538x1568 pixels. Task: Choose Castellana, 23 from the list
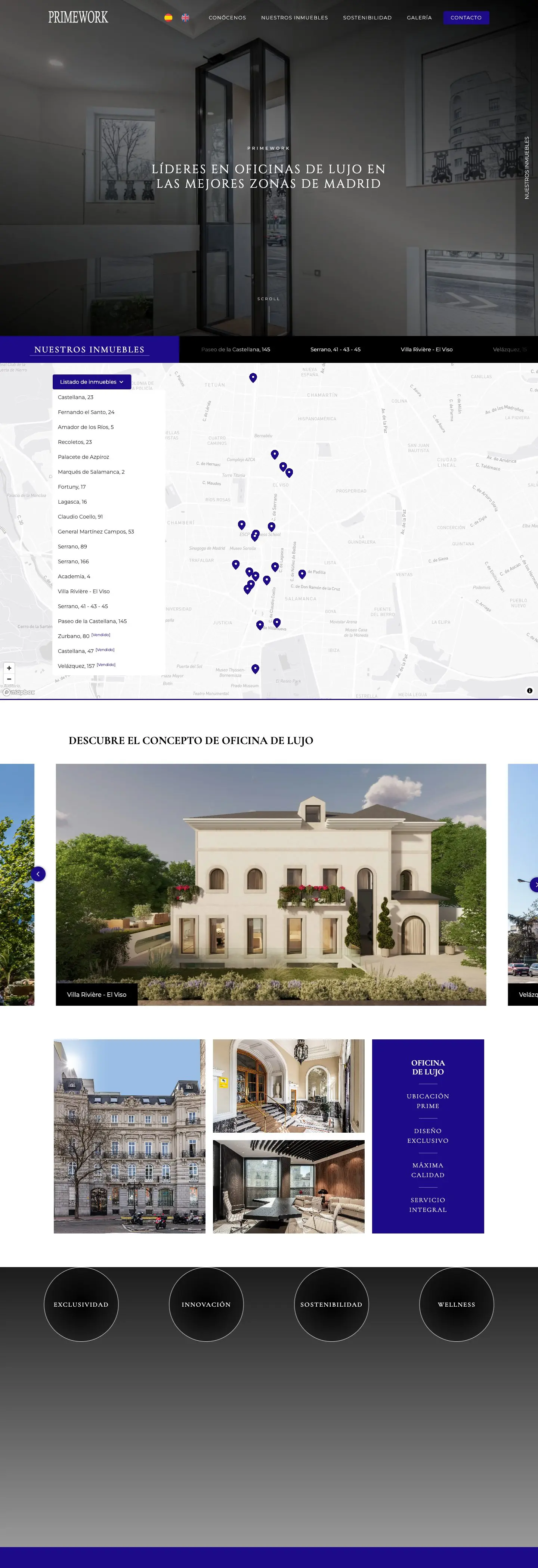pos(75,397)
